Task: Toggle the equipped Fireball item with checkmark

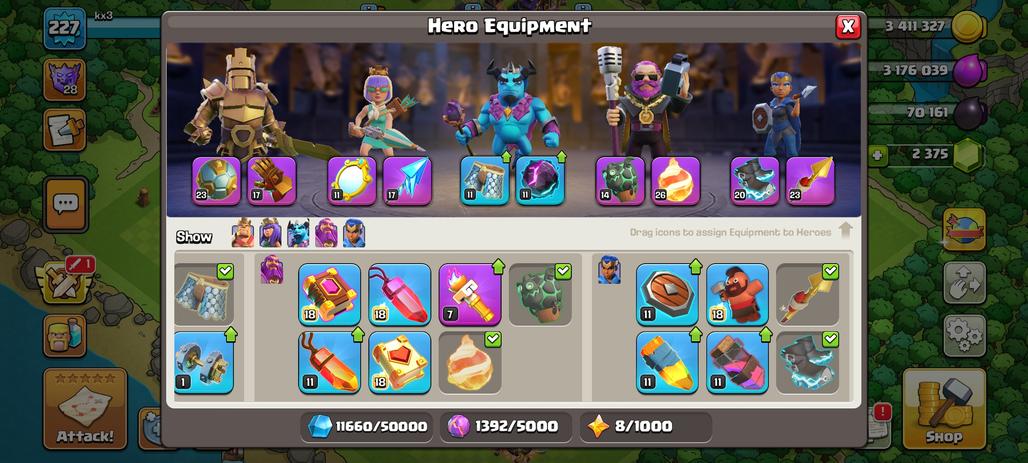Action: [470, 363]
